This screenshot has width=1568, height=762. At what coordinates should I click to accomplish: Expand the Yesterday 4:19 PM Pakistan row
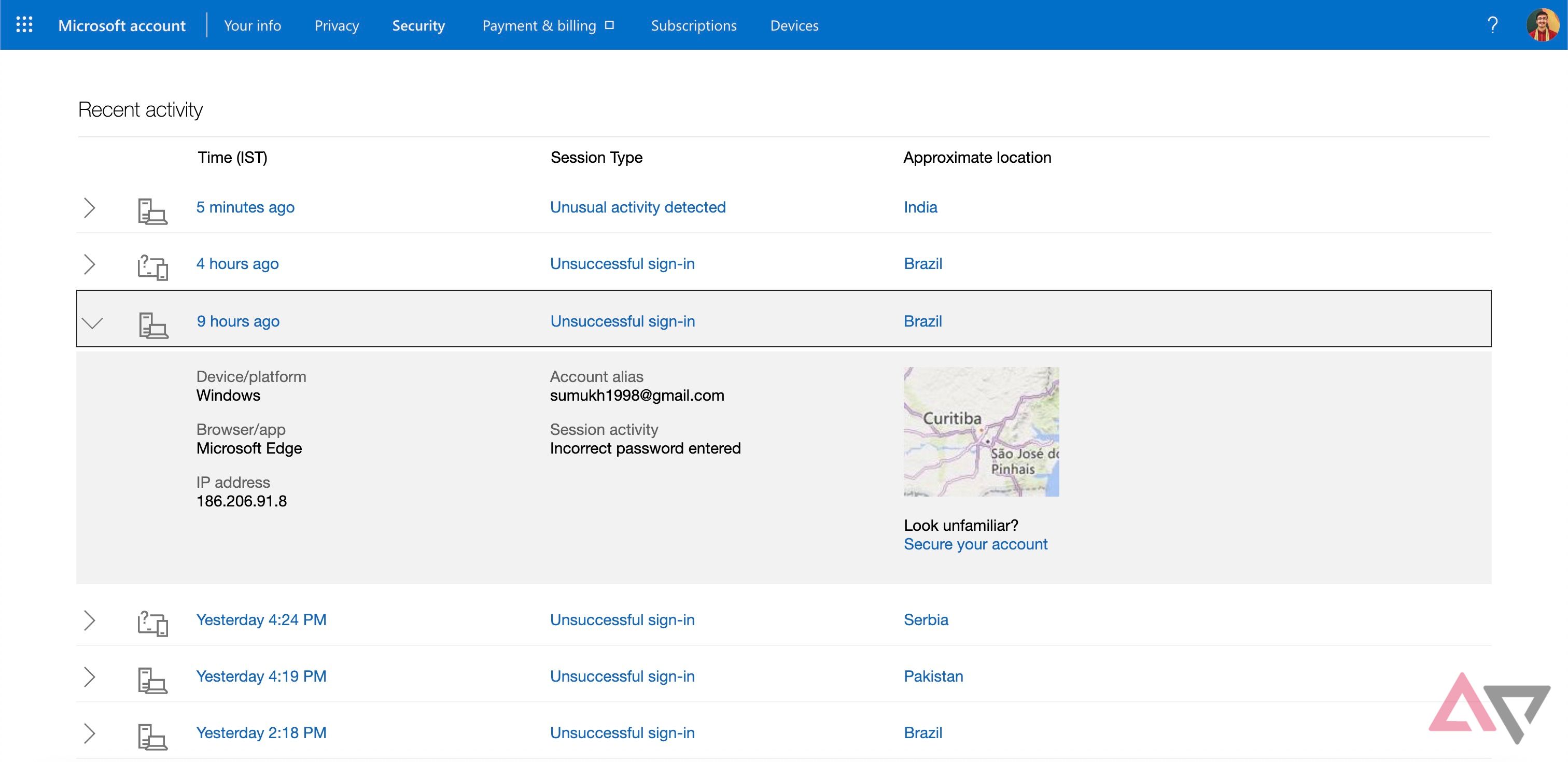(x=90, y=677)
